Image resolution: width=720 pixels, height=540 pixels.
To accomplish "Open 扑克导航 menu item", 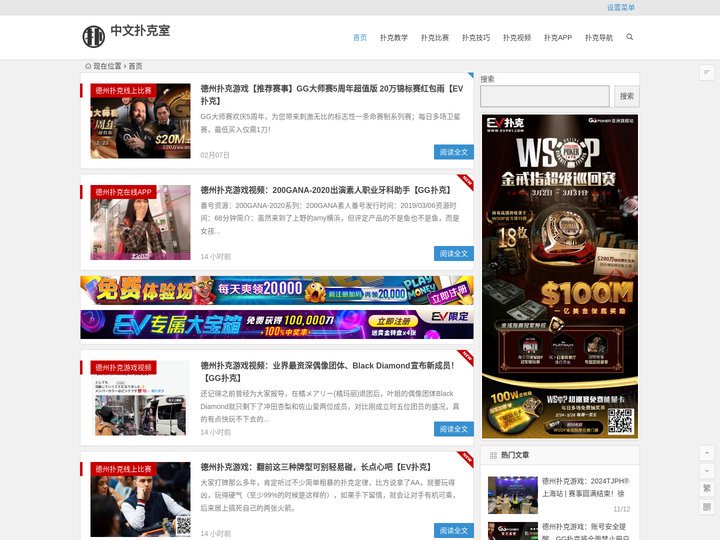I will click(x=599, y=38).
